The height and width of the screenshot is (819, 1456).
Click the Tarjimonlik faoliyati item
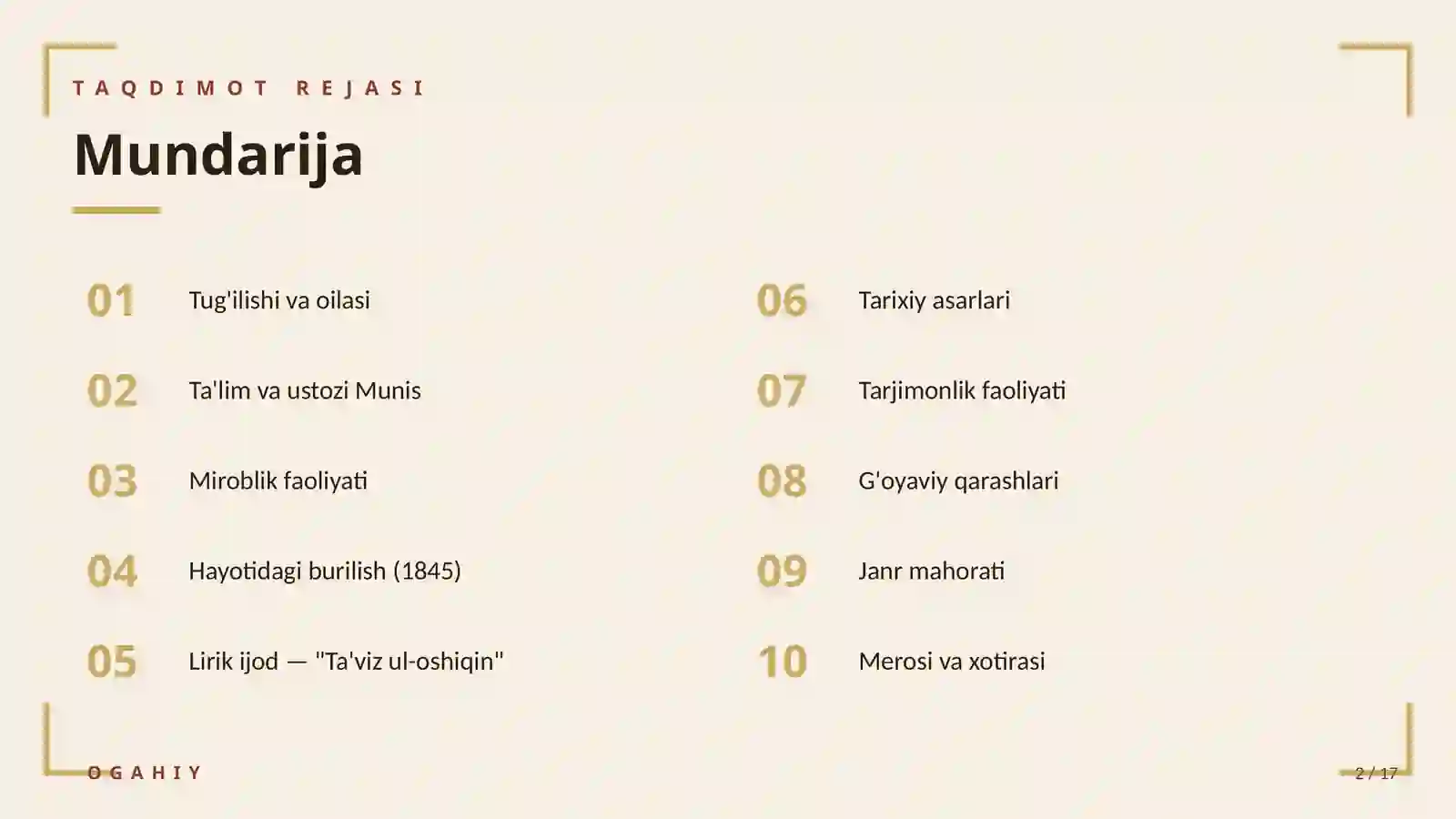pos(962,390)
